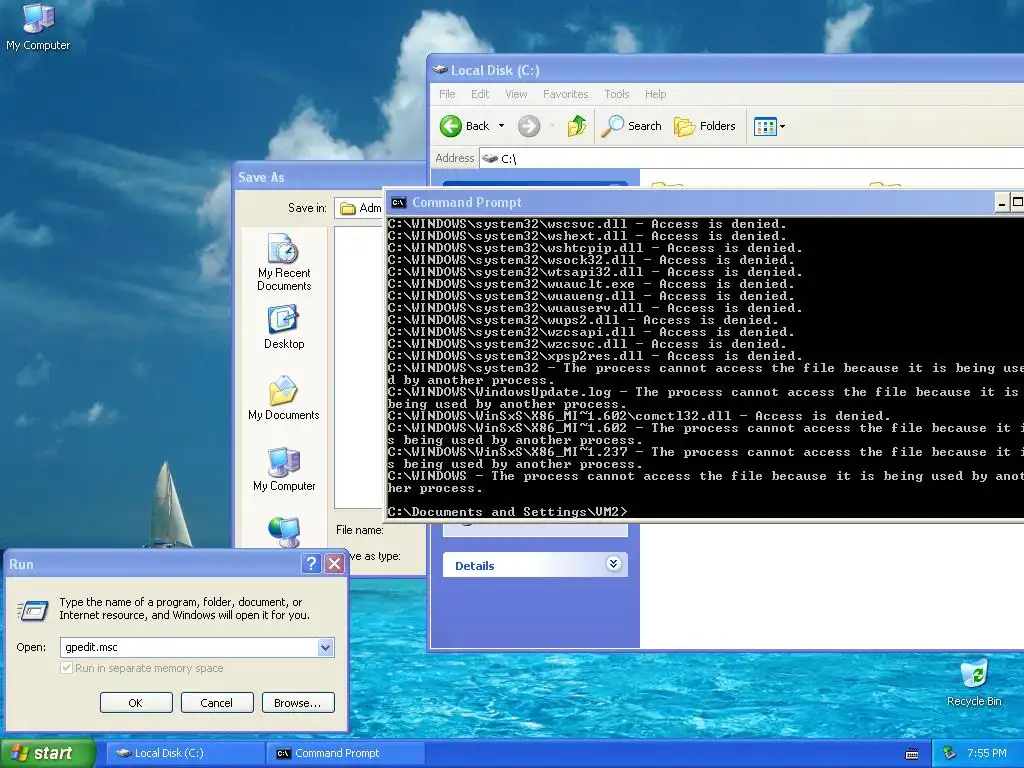
Task: Open the File menu in Local Disk
Action: point(447,94)
